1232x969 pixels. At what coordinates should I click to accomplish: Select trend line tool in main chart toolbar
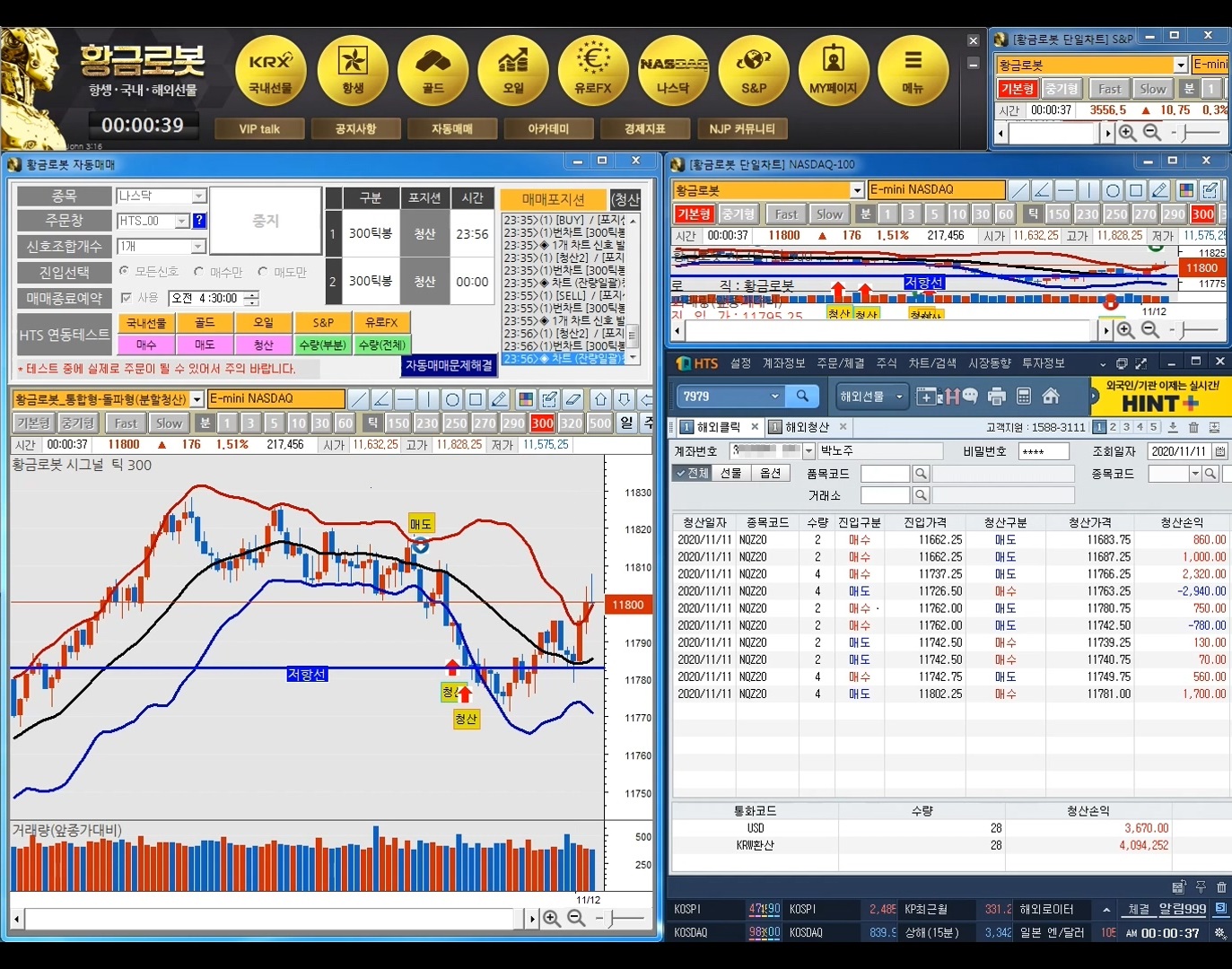pos(358,399)
